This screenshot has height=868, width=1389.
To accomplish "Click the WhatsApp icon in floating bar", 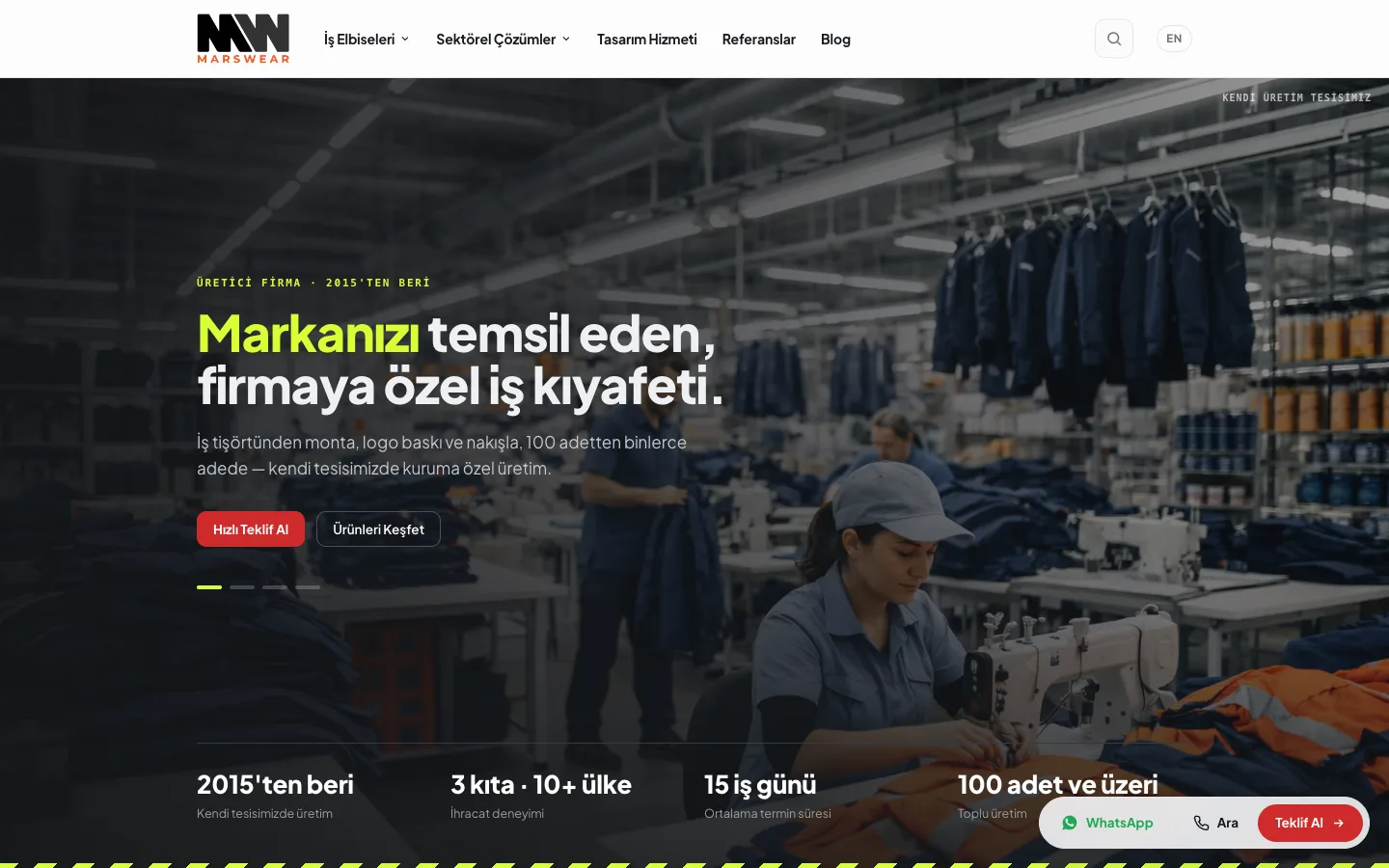I will tap(1070, 823).
